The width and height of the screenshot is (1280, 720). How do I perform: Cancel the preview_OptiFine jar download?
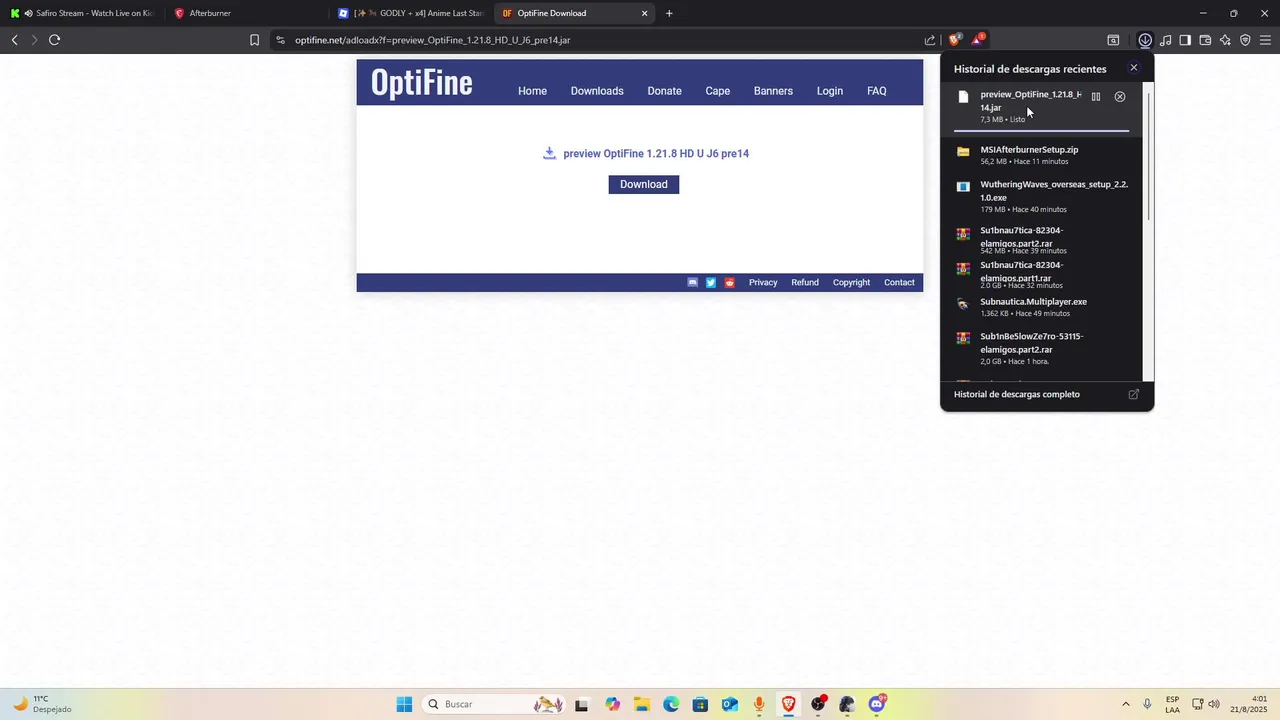coord(1120,97)
